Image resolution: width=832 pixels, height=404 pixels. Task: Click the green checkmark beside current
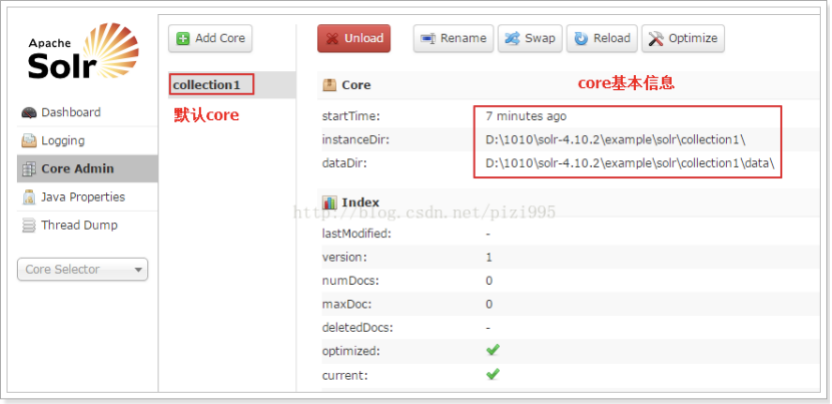[x=493, y=374]
